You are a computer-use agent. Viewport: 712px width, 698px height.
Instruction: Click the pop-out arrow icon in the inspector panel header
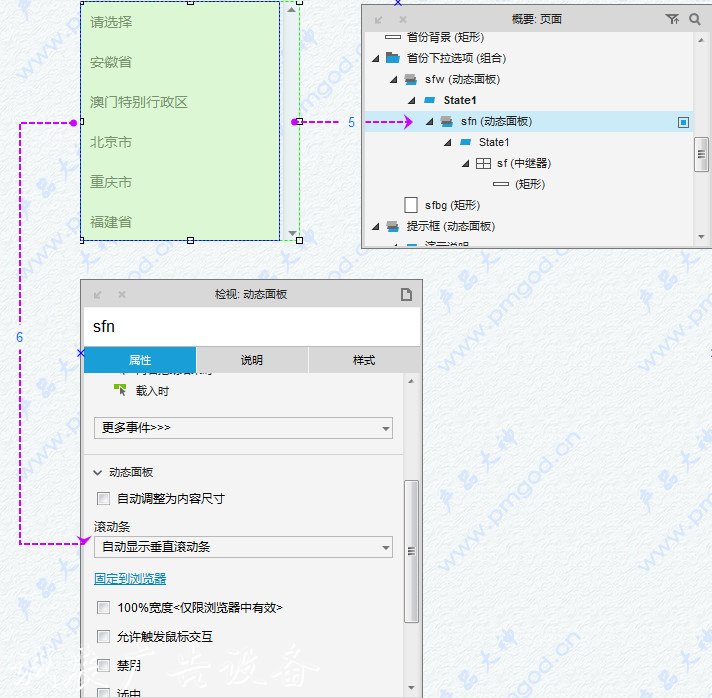97,295
